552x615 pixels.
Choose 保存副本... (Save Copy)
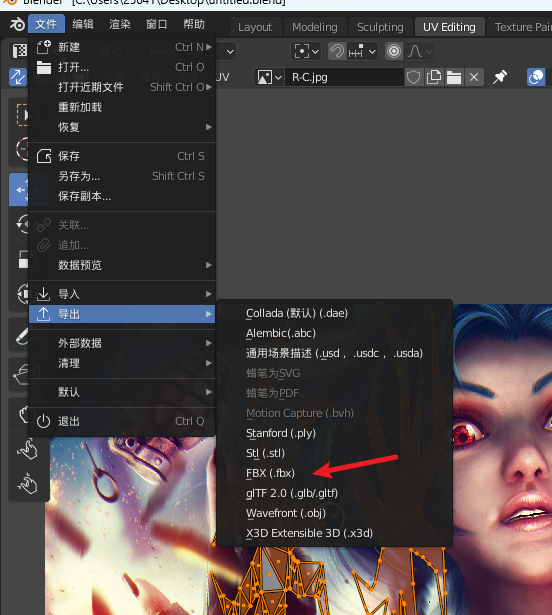pyautogui.click(x=122, y=196)
